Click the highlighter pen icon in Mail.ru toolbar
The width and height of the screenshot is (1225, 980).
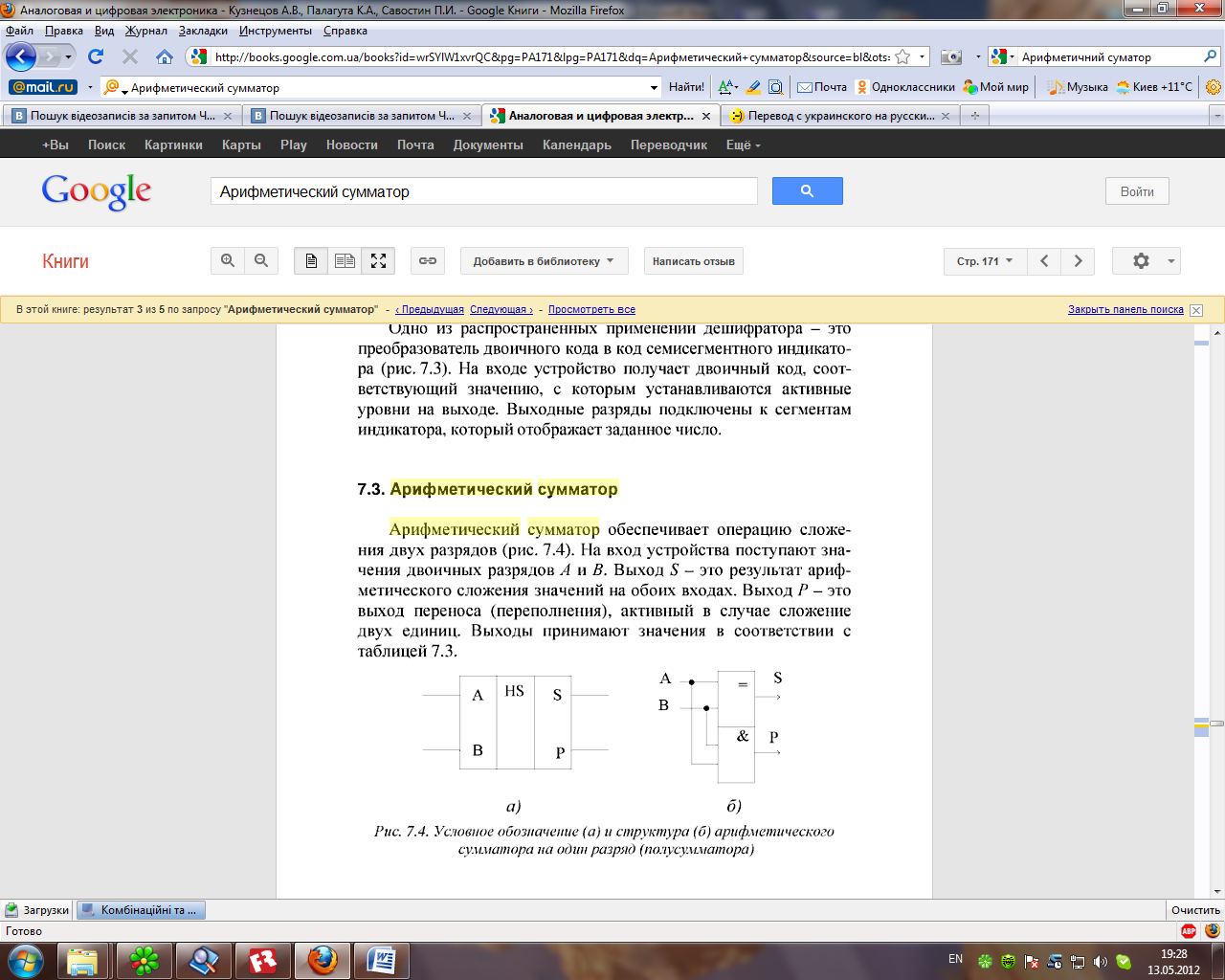point(753,87)
